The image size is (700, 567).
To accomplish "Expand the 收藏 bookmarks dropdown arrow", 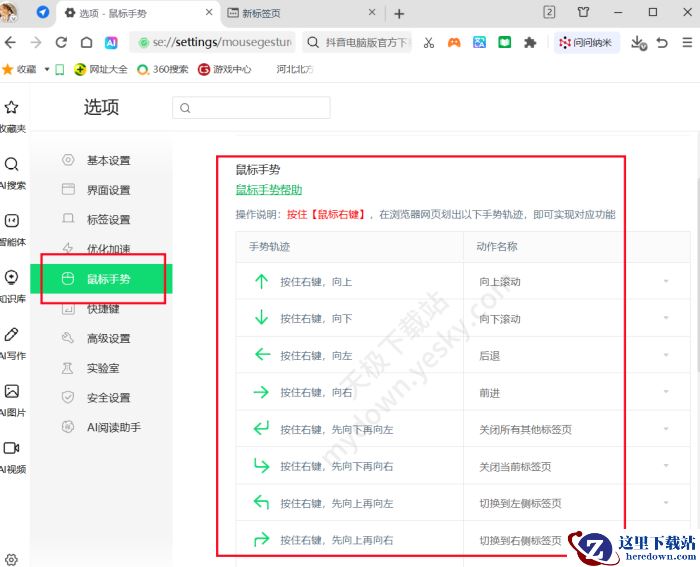I will tap(47, 69).
